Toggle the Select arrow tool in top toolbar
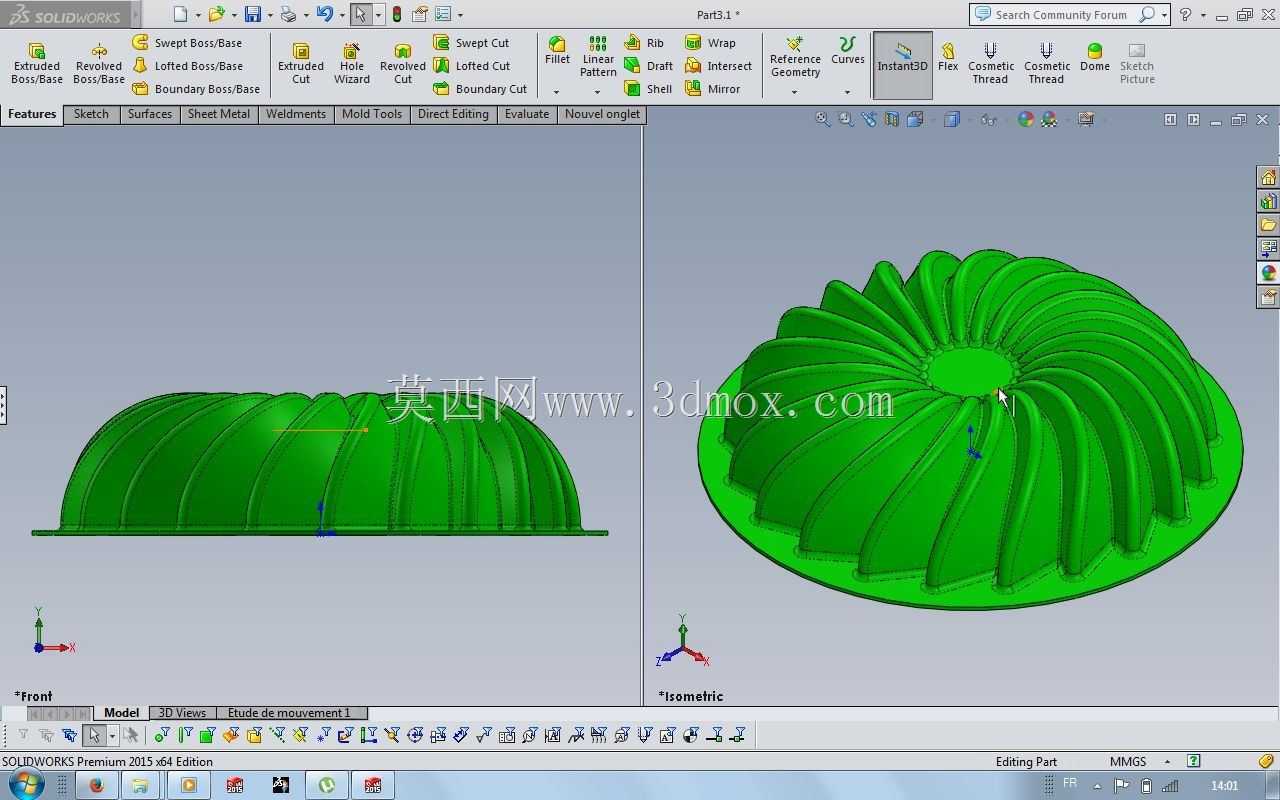The width and height of the screenshot is (1280, 800). point(360,14)
